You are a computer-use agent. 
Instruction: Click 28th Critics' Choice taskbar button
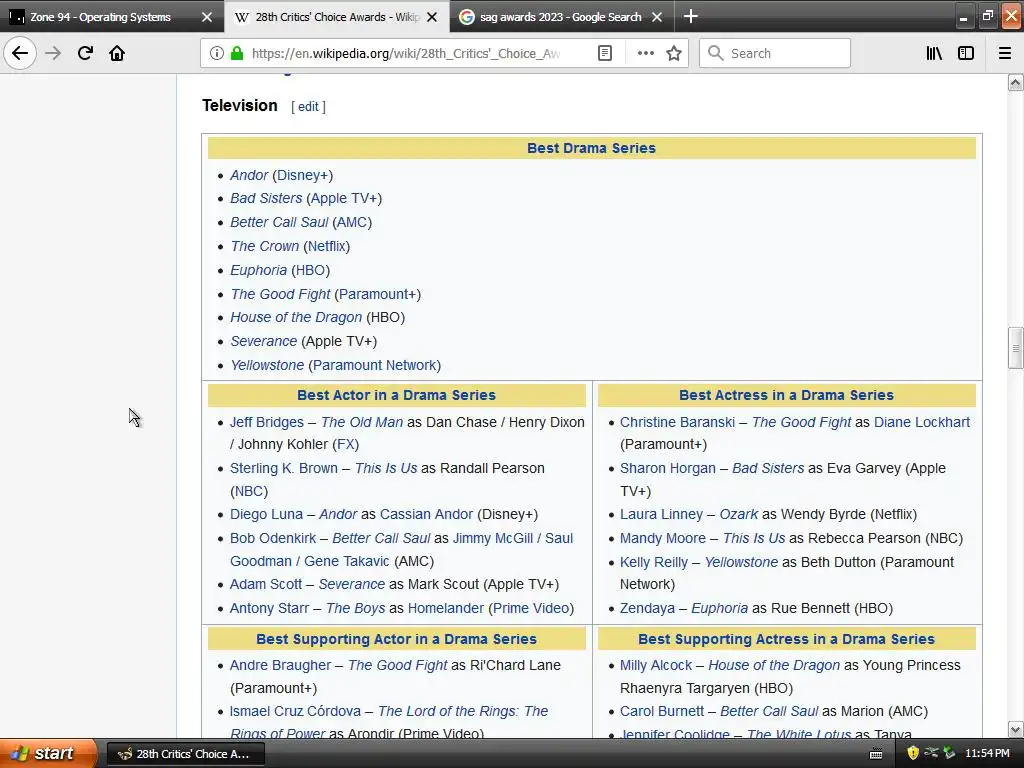click(185, 754)
